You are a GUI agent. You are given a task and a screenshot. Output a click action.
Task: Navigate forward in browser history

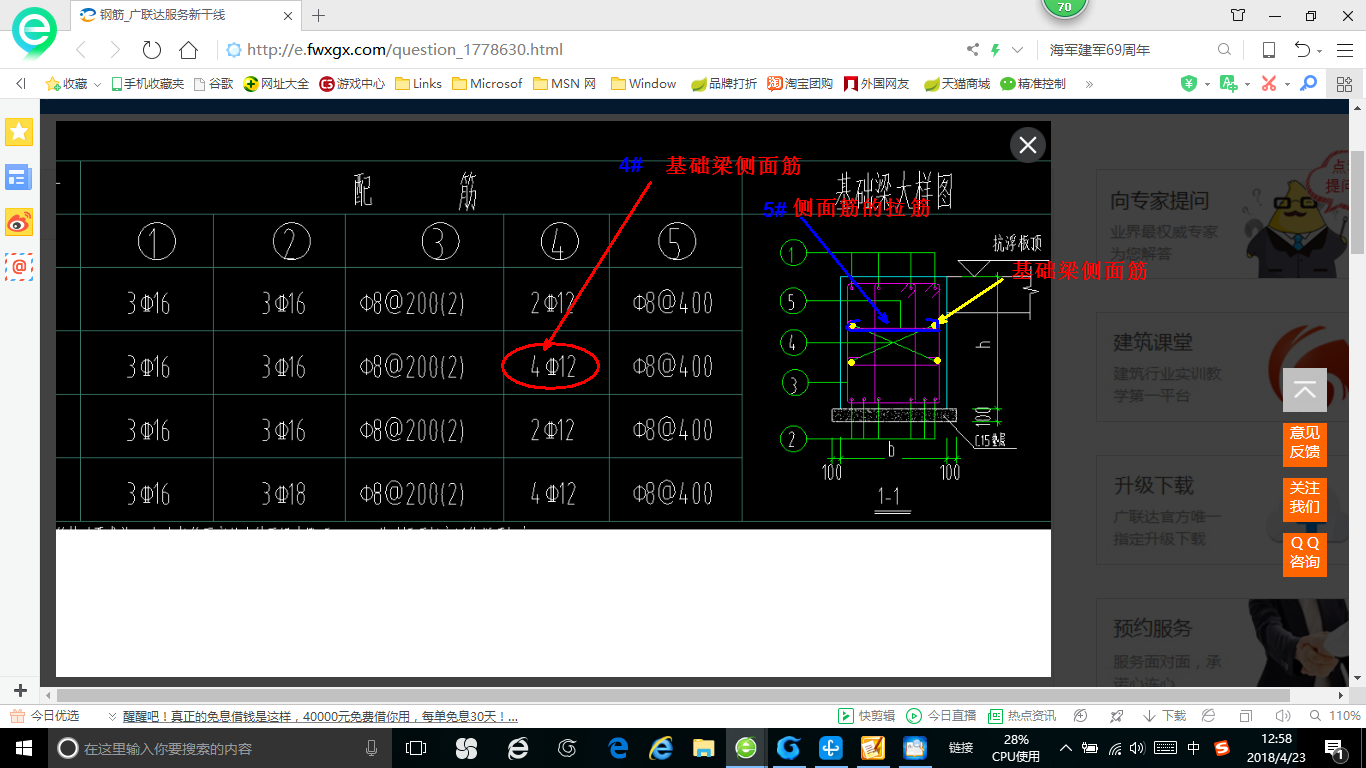pyautogui.click(x=115, y=50)
